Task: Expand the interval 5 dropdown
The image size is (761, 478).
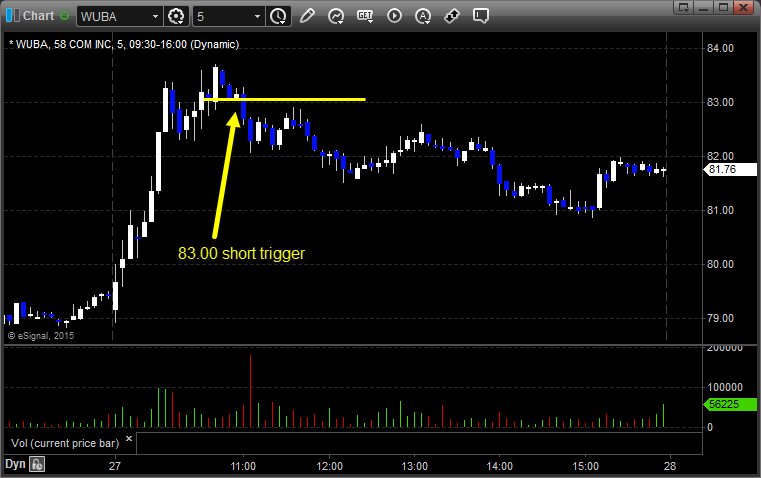Action: click(257, 16)
